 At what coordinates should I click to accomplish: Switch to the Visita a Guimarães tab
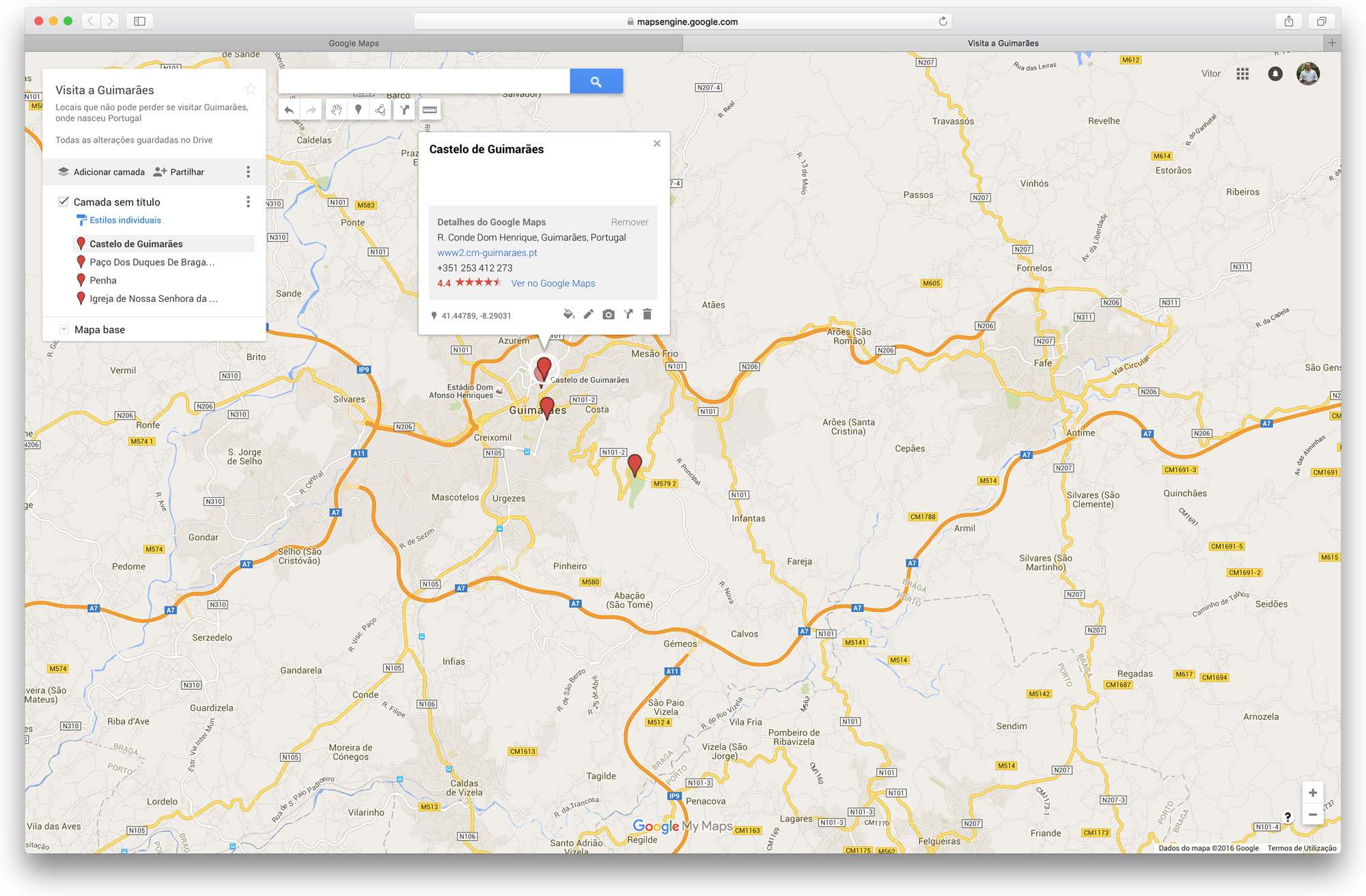click(1002, 42)
